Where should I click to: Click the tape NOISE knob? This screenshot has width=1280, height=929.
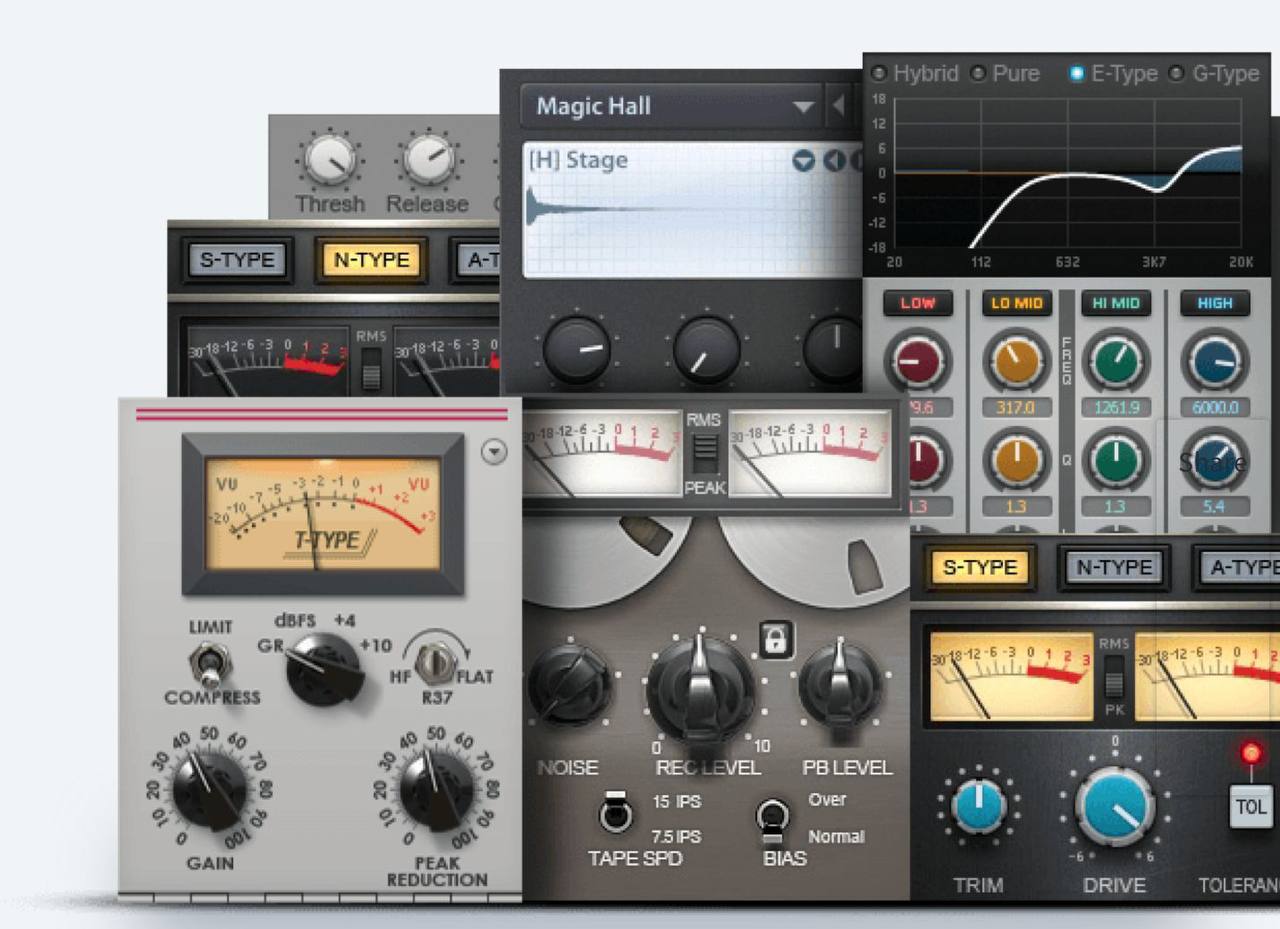[x=571, y=685]
